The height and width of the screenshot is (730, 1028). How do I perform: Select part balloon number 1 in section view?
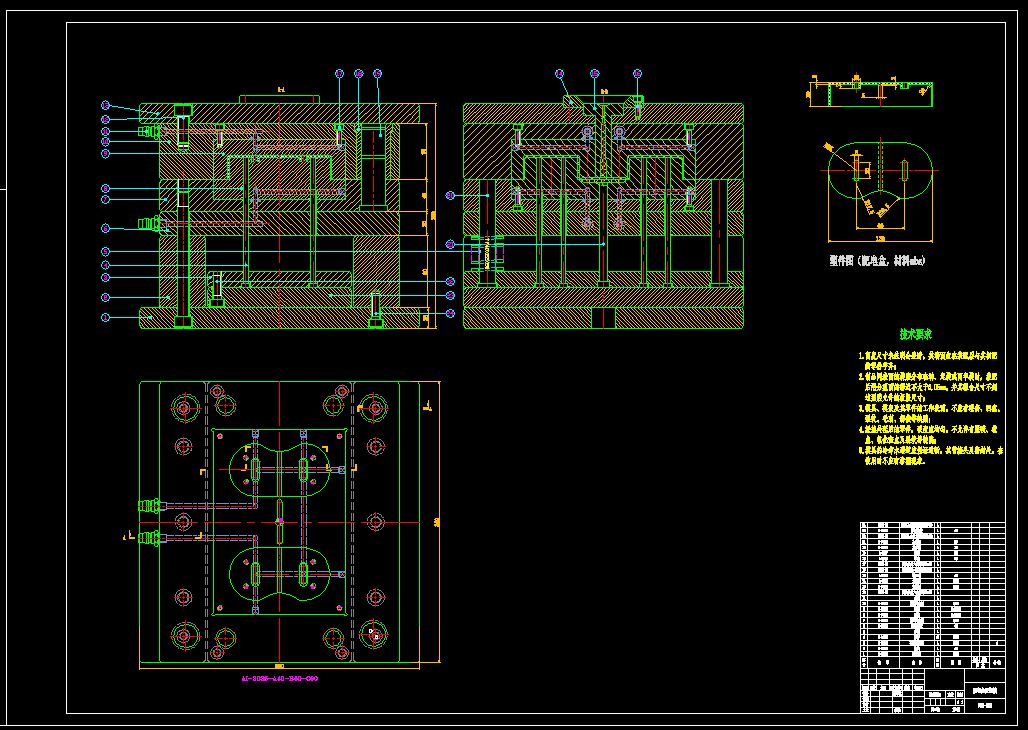[104, 317]
